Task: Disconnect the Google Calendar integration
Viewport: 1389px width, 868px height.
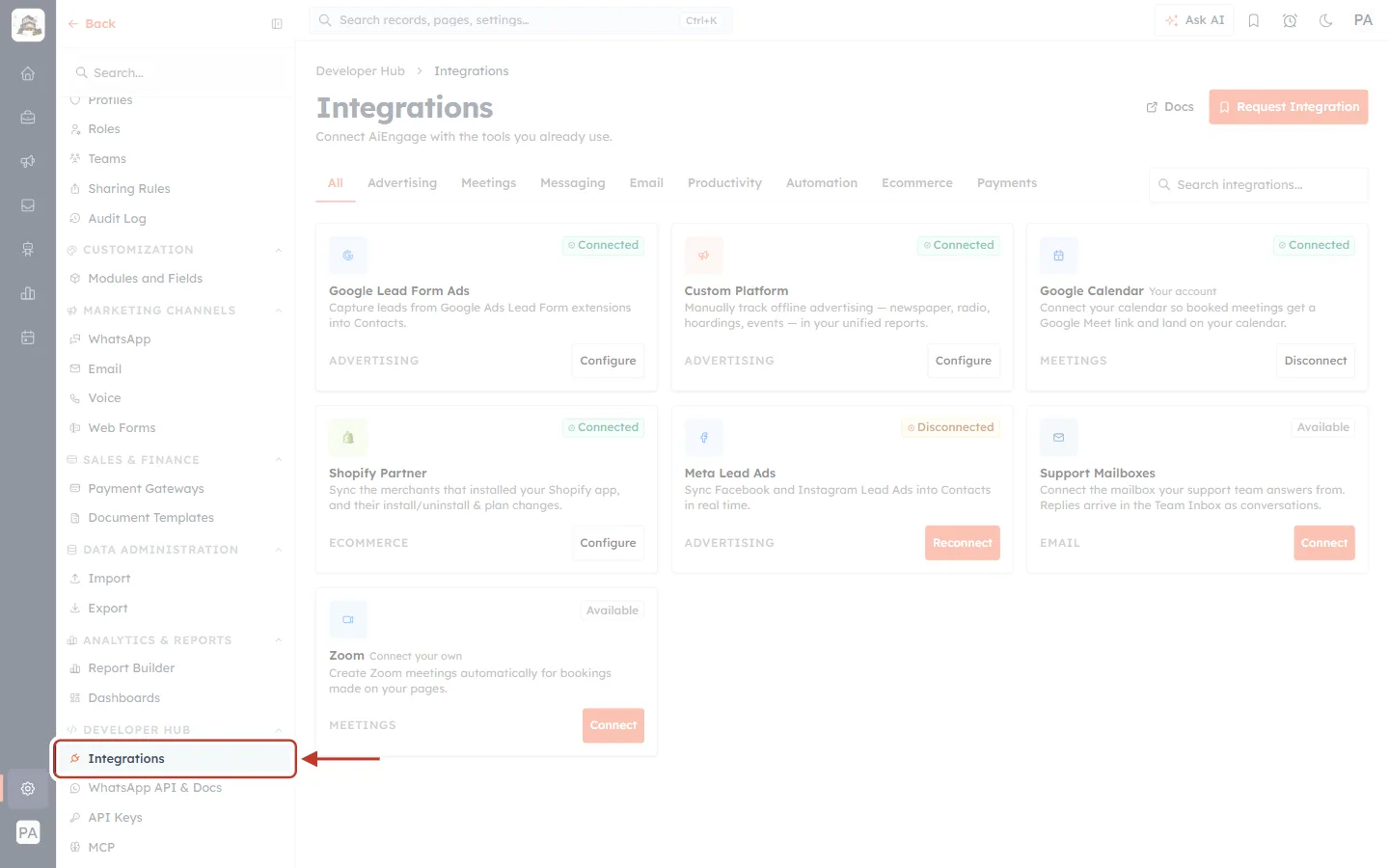Action: 1316,361
